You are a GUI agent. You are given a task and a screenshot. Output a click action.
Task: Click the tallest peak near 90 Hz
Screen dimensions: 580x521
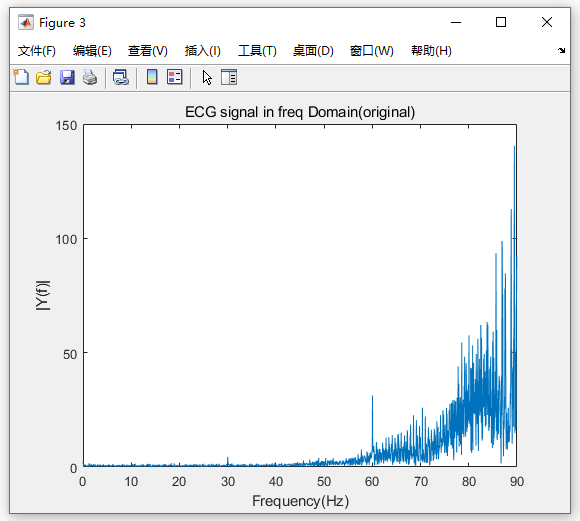pyautogui.click(x=514, y=185)
